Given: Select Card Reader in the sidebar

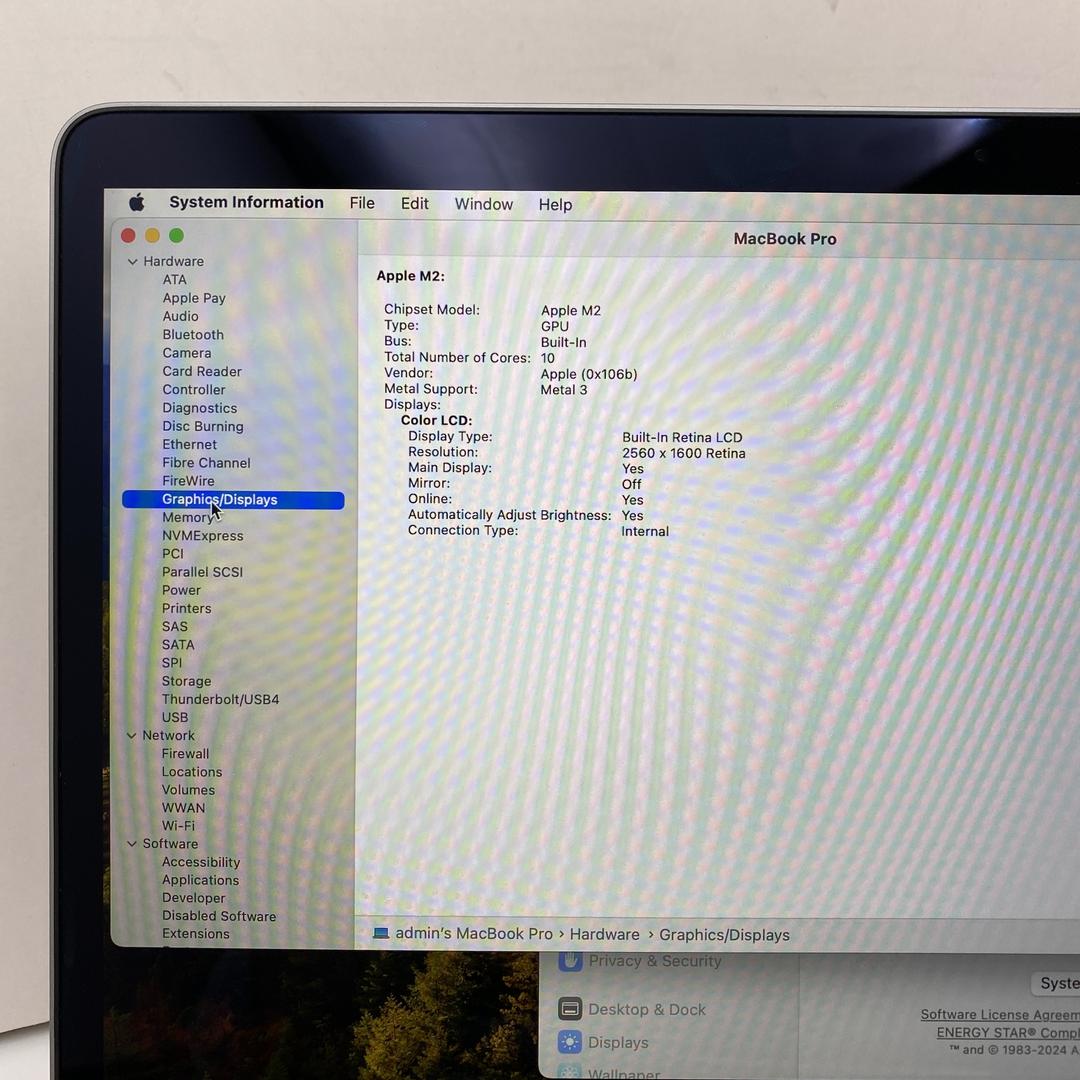Looking at the screenshot, I should tap(202, 371).
